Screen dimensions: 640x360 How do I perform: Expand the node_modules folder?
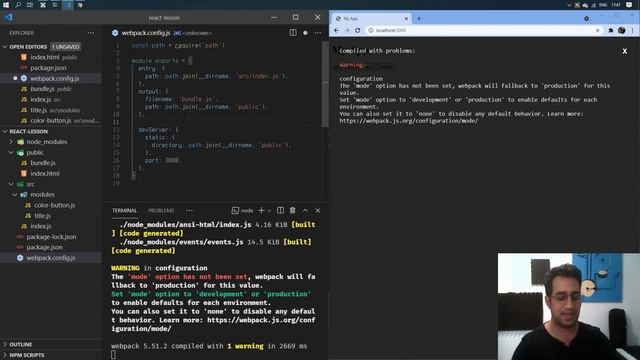point(47,142)
